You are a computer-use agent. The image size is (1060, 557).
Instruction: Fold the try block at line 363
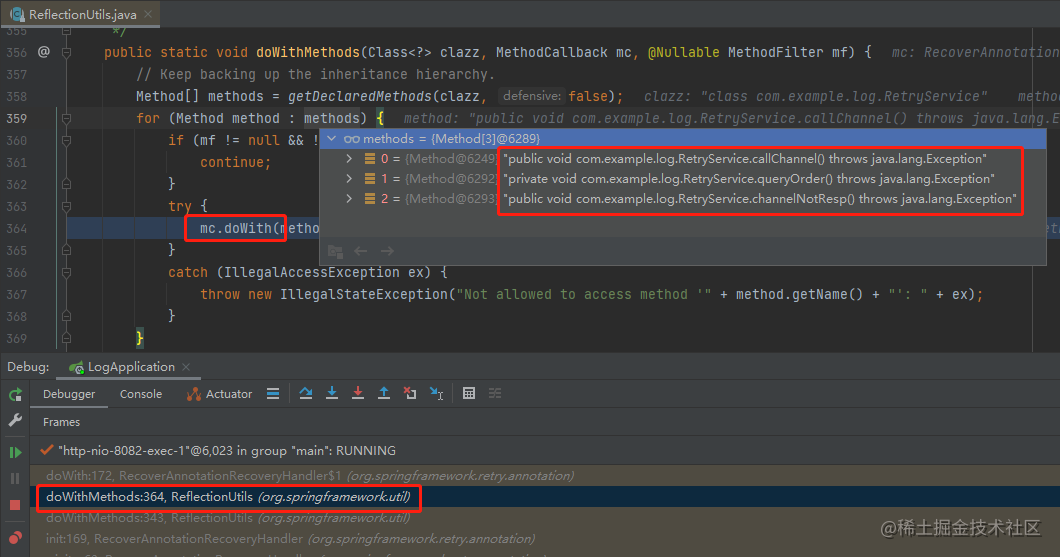pos(66,206)
